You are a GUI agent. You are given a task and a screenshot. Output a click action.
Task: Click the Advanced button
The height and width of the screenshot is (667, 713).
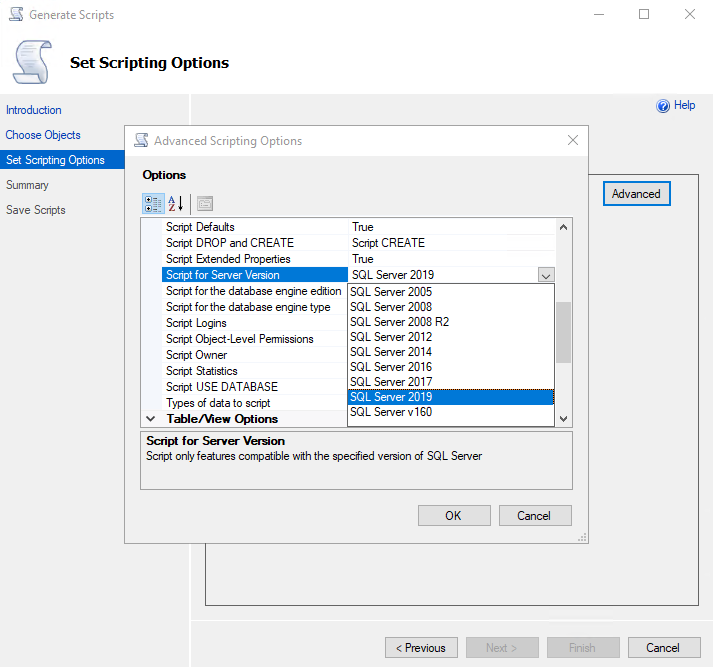[x=636, y=194]
